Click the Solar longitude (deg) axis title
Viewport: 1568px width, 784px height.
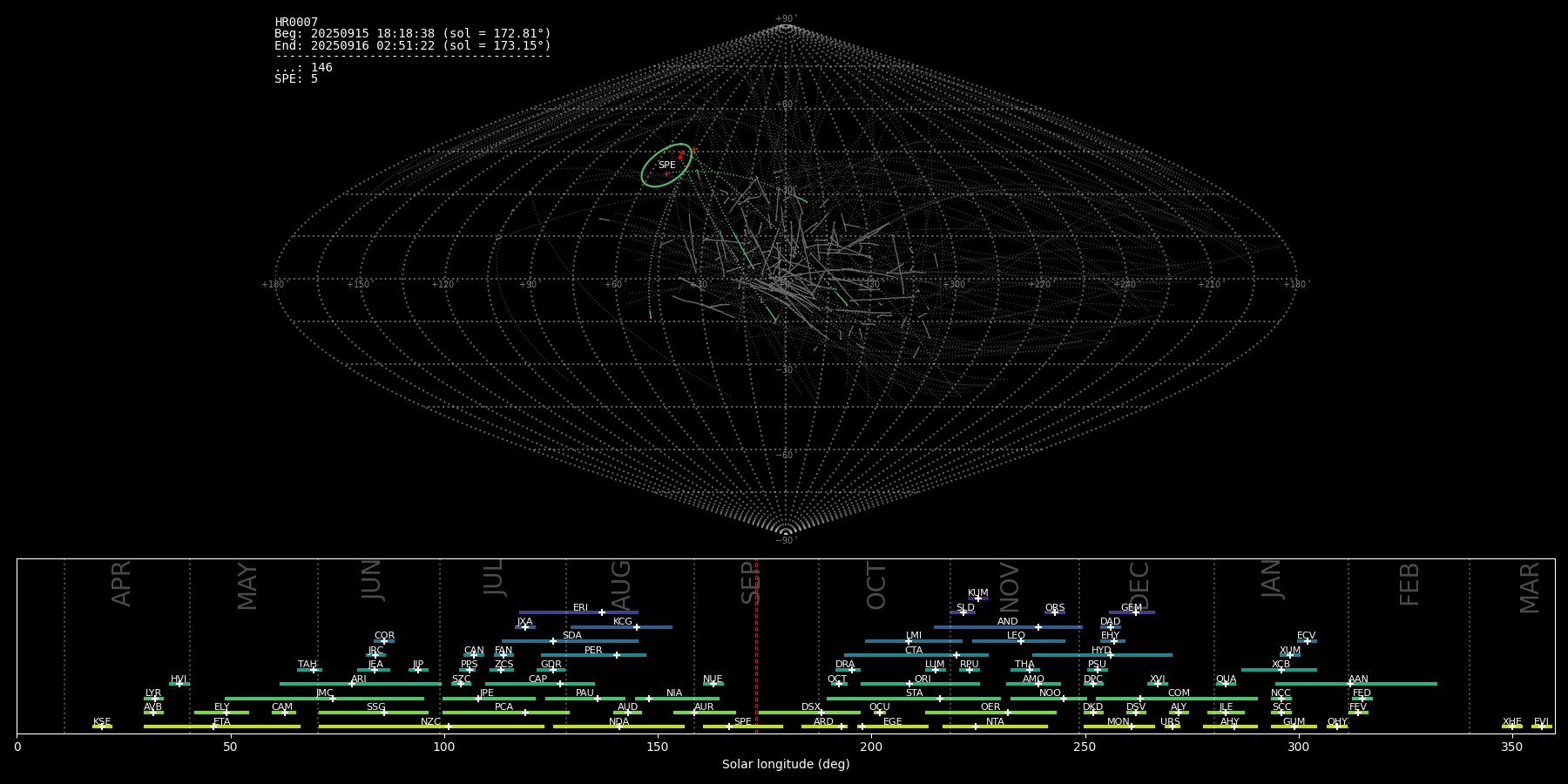[x=786, y=765]
